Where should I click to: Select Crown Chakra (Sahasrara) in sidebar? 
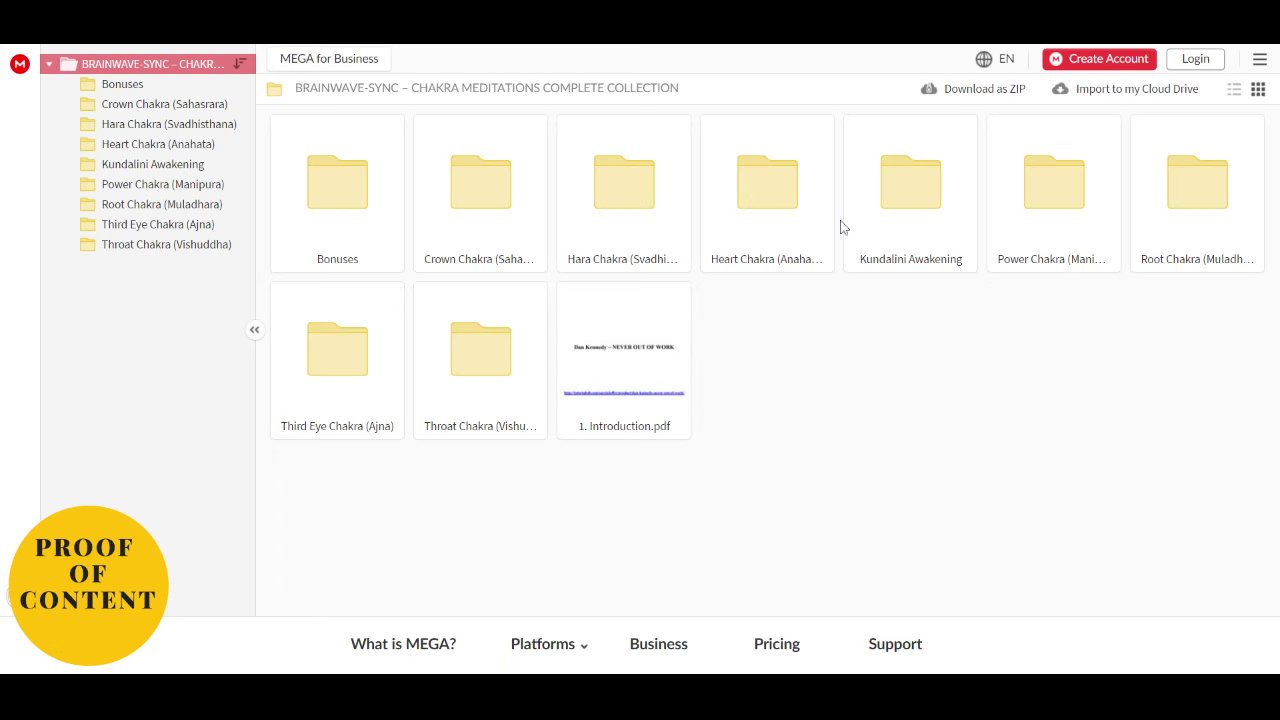click(x=164, y=104)
